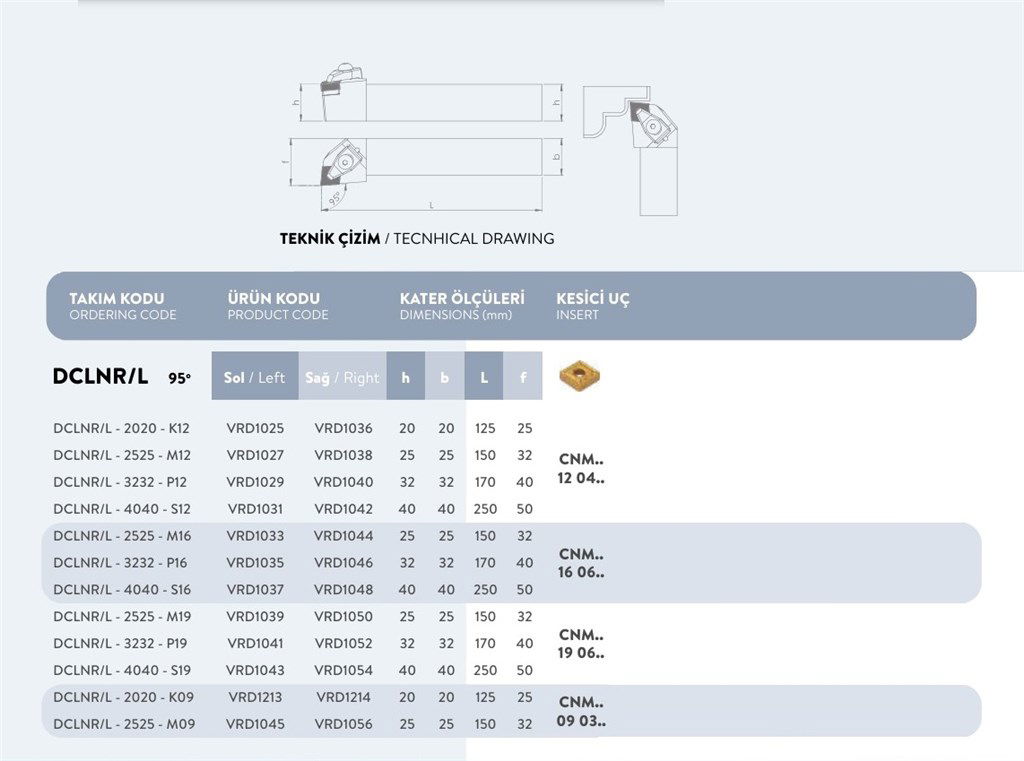This screenshot has height=761, width=1024.
Task: Click the DCLNR/L - 2020 - K12 ordering code
Action: (x=124, y=428)
